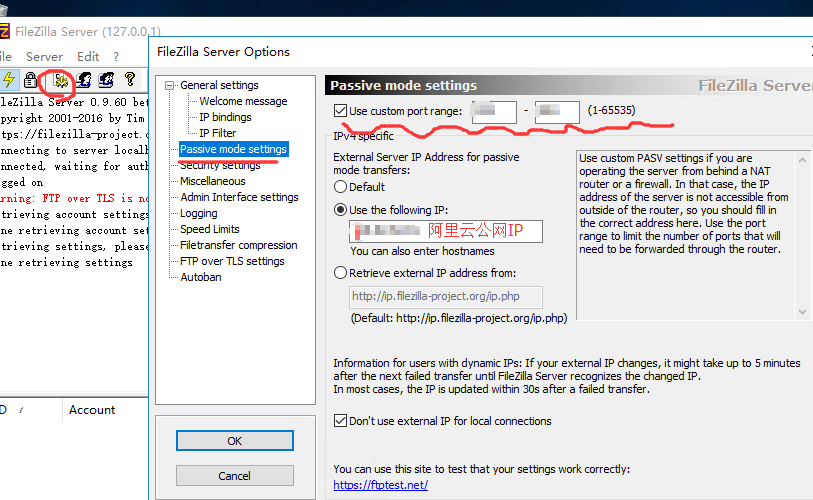Collapse the General settings tree node
813x500 pixels.
point(169,85)
